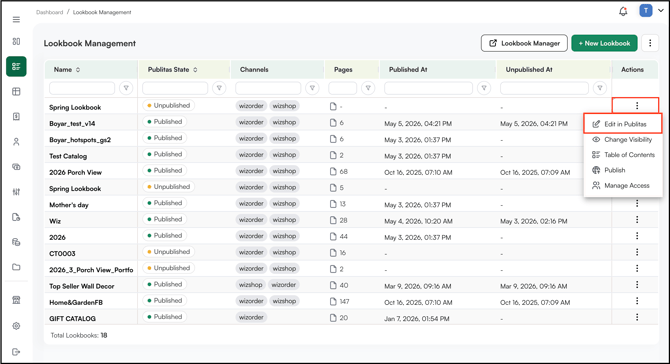Click Home&GardenFB lookbook name
670x364 pixels.
(x=76, y=302)
